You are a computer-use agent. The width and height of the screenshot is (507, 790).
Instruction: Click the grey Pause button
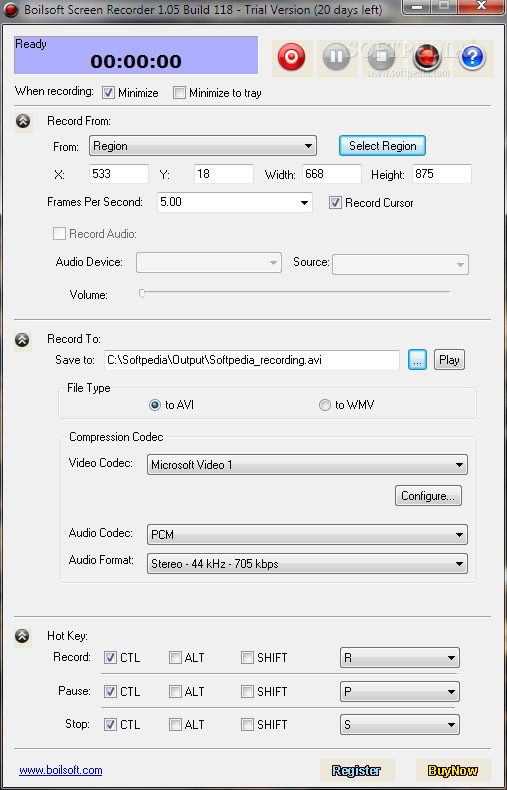(336, 56)
